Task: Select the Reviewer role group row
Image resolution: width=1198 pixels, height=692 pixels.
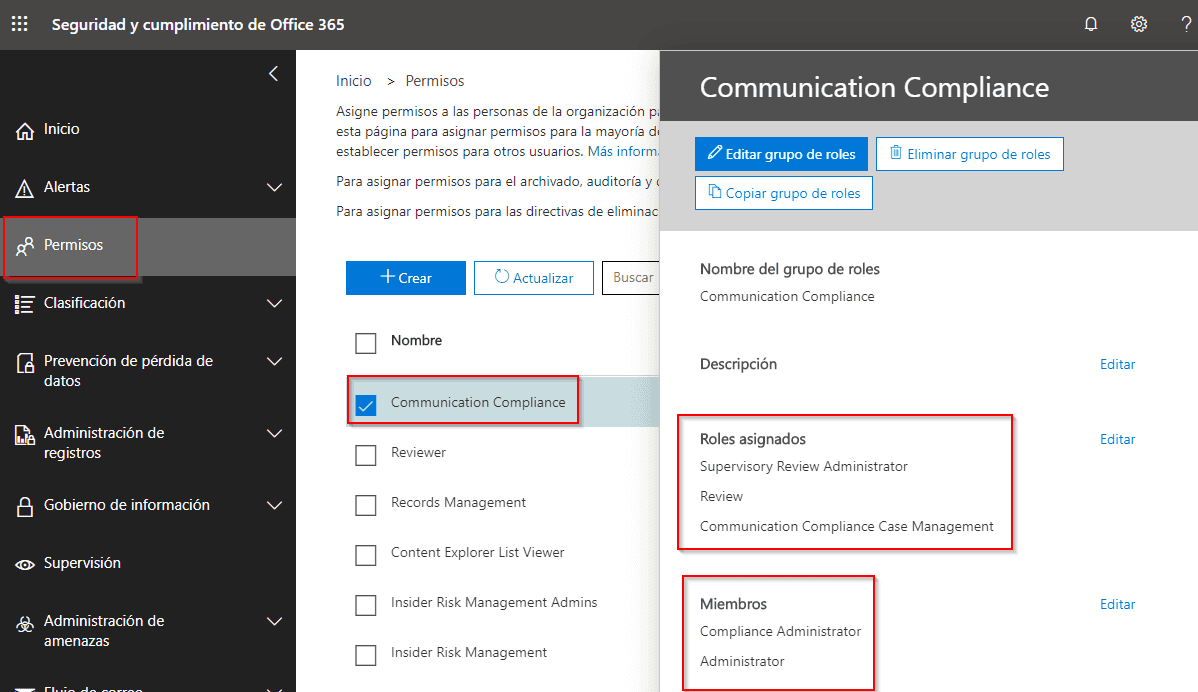Action: pyautogui.click(x=505, y=453)
